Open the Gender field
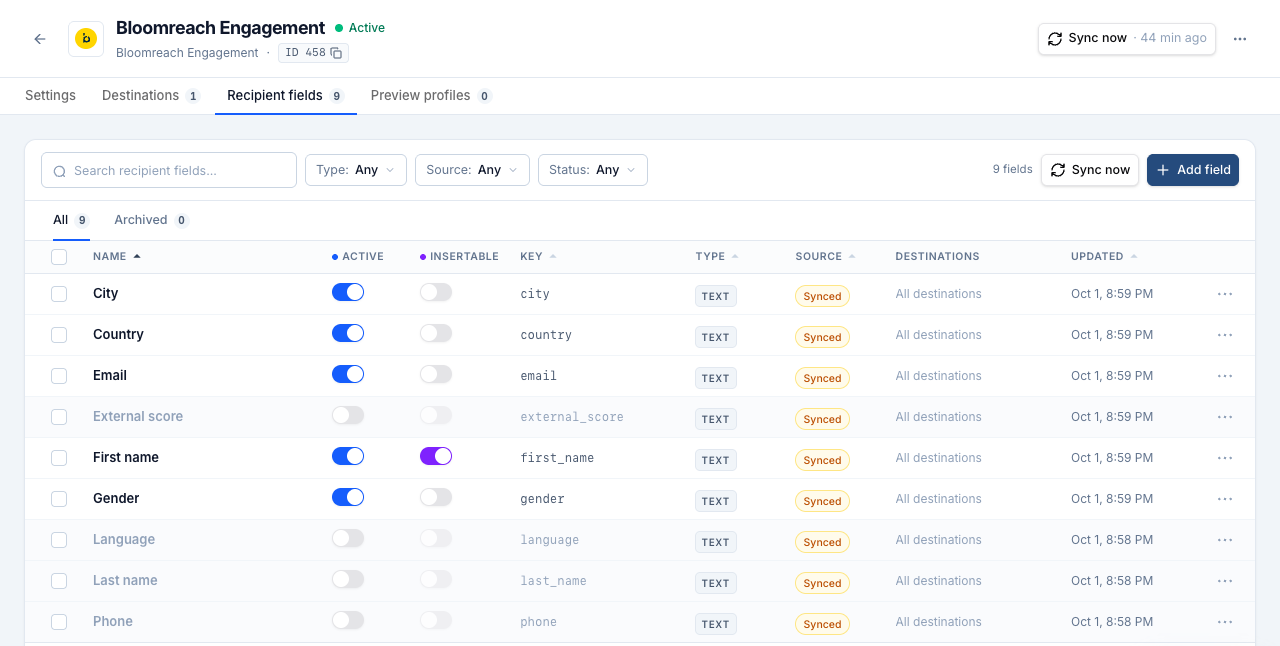1280x646 pixels. 116,499
